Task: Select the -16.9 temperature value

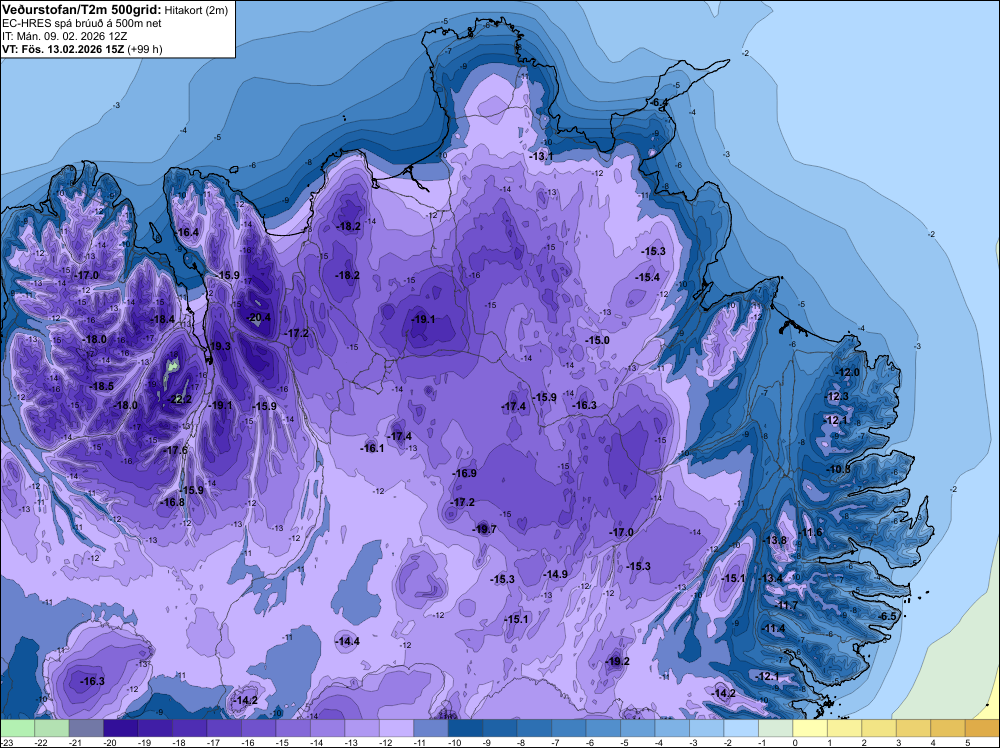Action: (x=464, y=473)
